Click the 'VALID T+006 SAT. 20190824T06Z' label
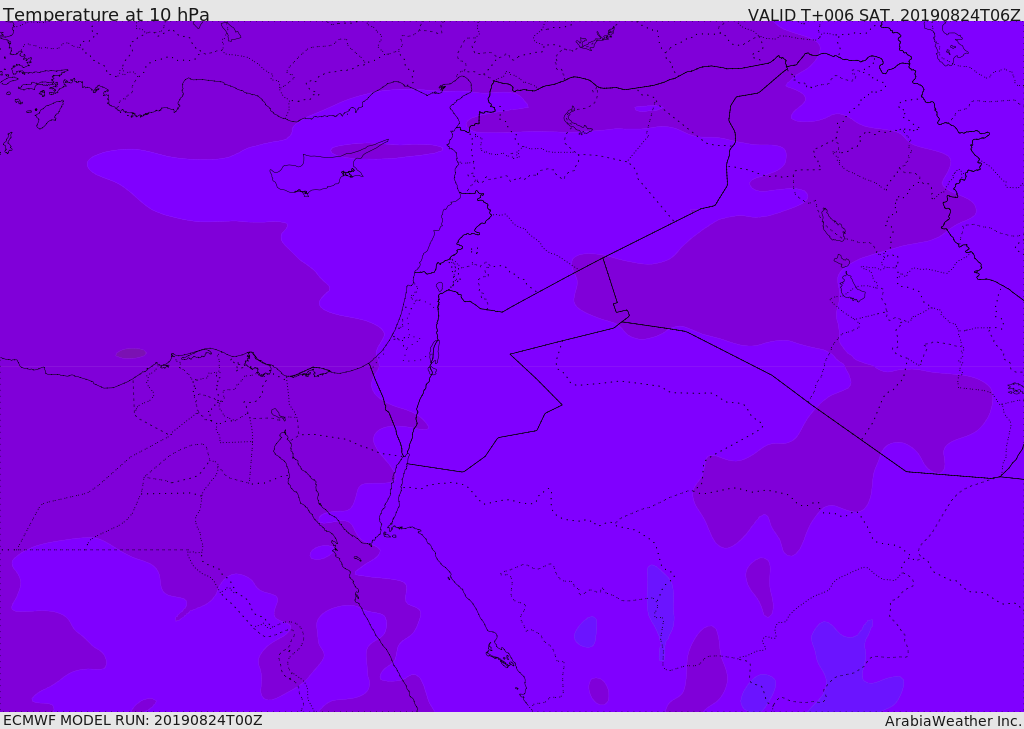The height and width of the screenshot is (729, 1024). coord(884,15)
